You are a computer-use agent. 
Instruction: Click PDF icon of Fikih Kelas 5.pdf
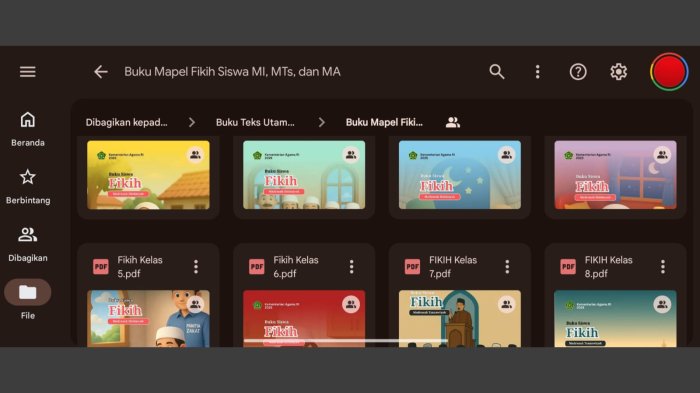click(x=101, y=267)
